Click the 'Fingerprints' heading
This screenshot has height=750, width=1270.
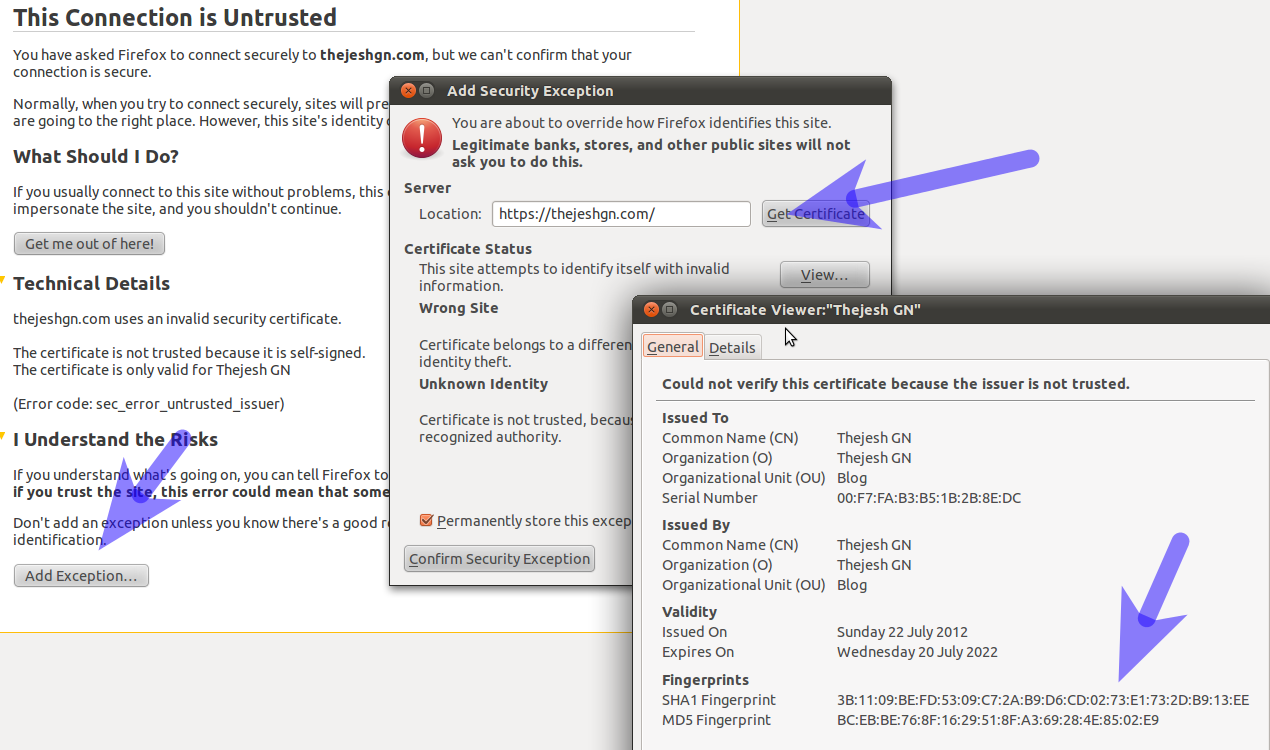pos(706,680)
